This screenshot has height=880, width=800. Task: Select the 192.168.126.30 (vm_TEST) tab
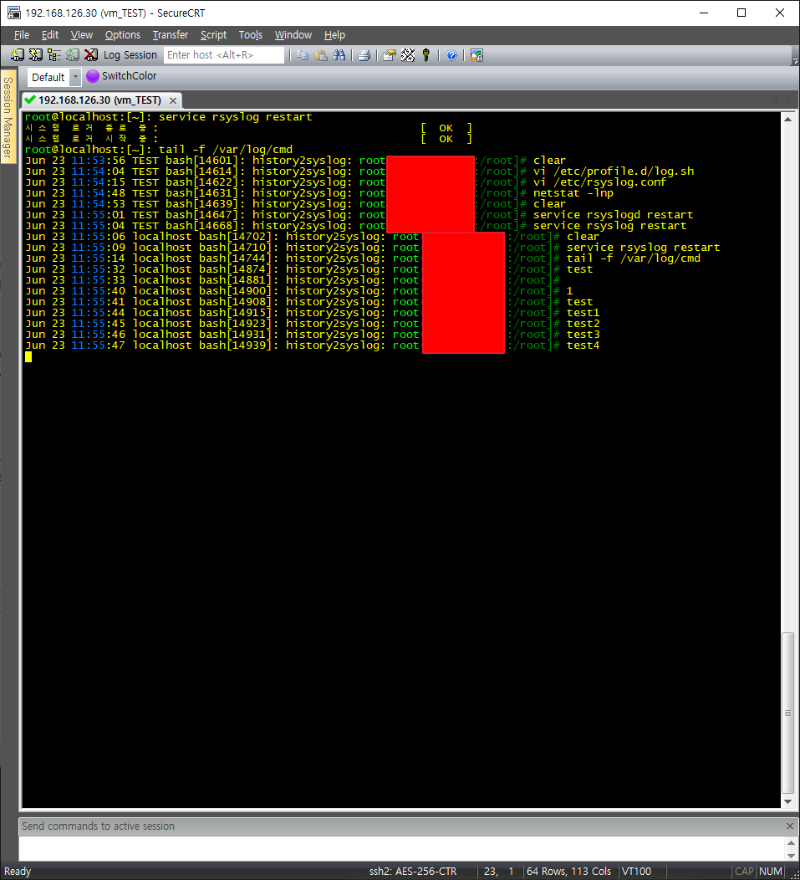tap(99, 101)
